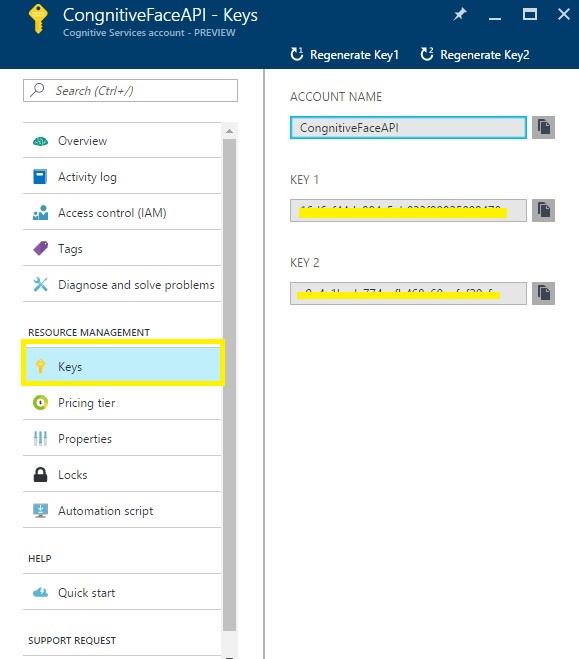
Task: Click the Search (Ctrl+/) field
Action: coord(130,90)
